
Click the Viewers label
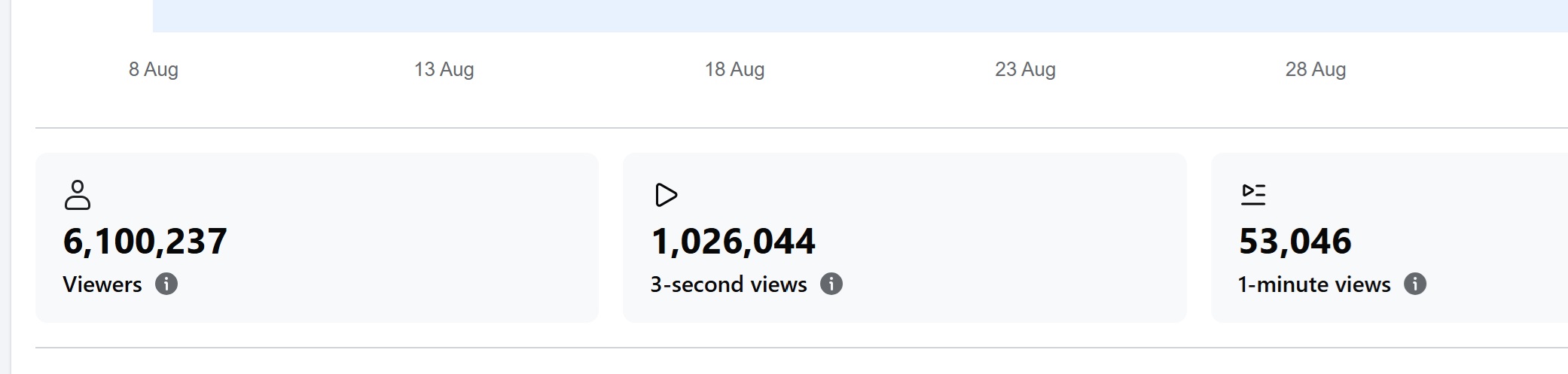tap(102, 284)
